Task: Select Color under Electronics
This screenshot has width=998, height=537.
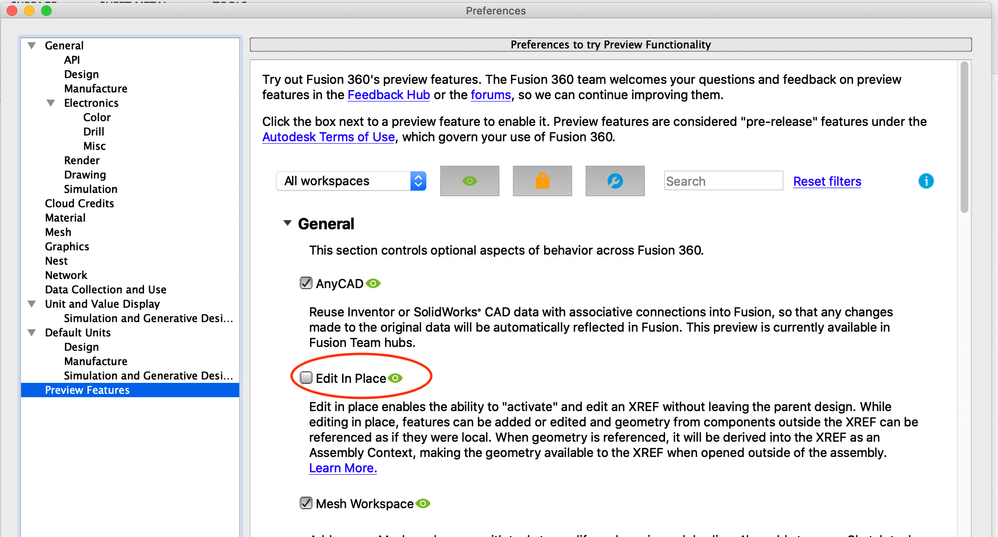Action: coord(97,117)
